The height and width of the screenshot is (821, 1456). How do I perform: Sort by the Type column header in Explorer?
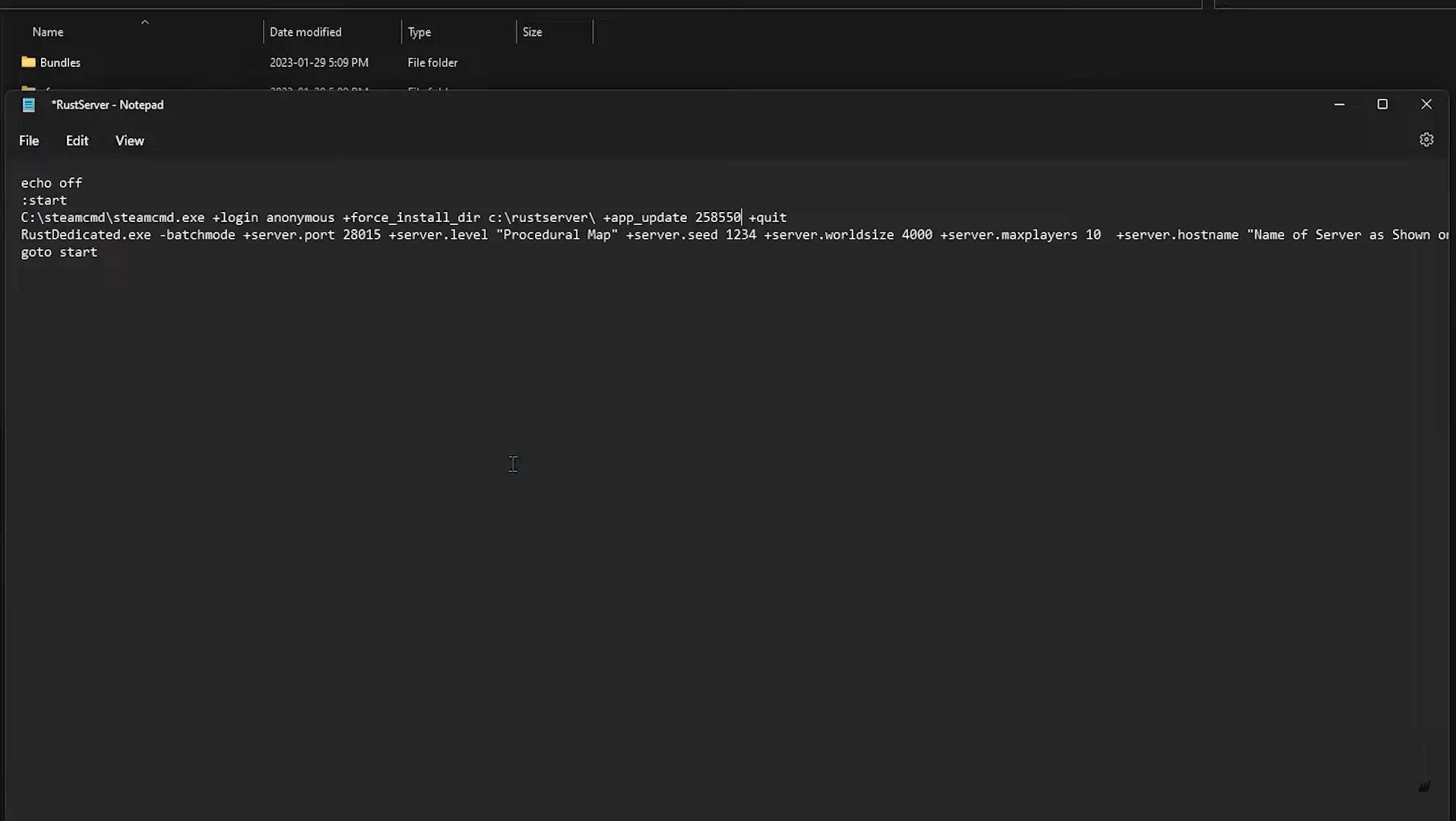[x=419, y=32]
